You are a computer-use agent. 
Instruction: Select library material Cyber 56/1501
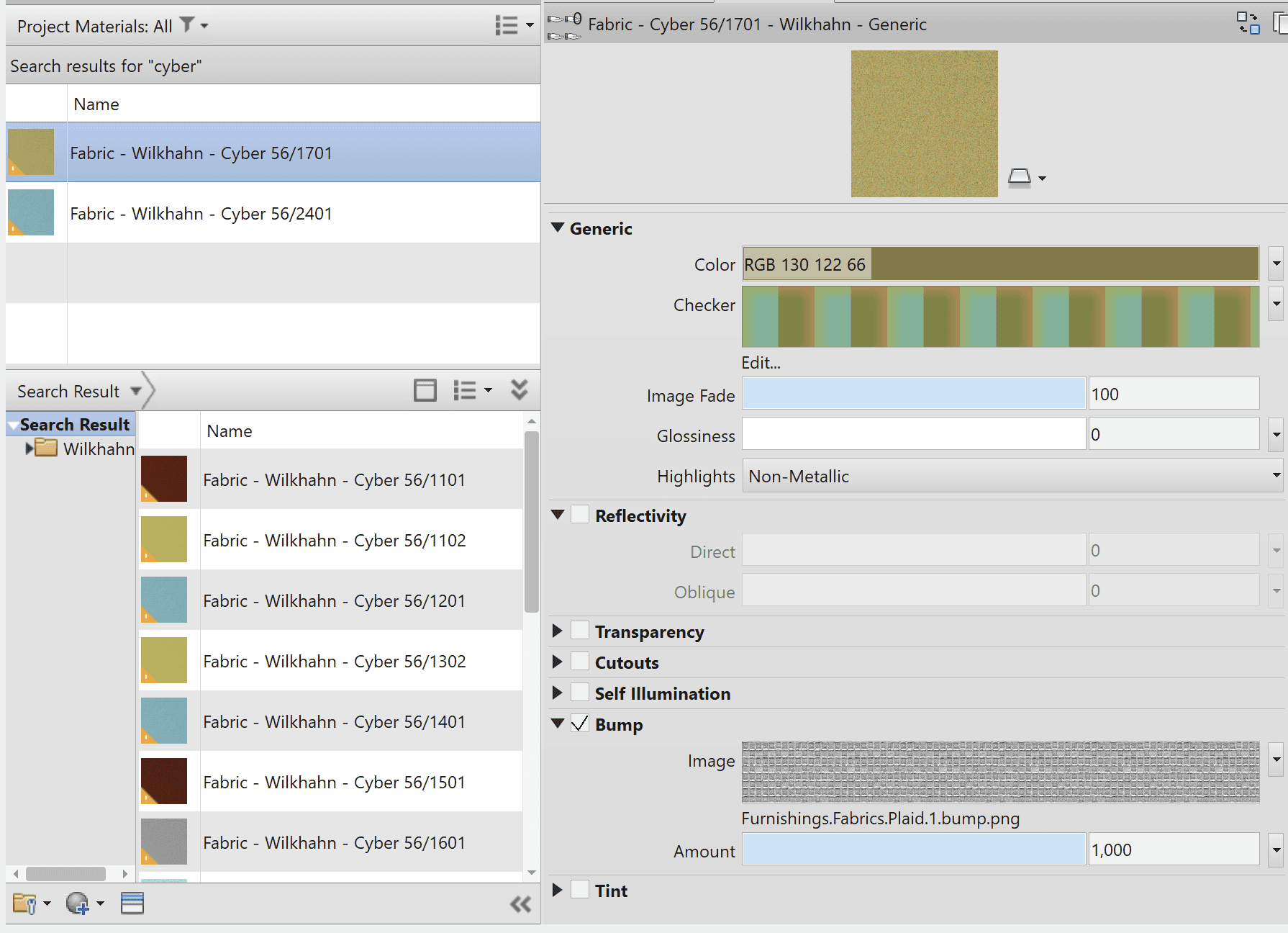tap(331, 782)
